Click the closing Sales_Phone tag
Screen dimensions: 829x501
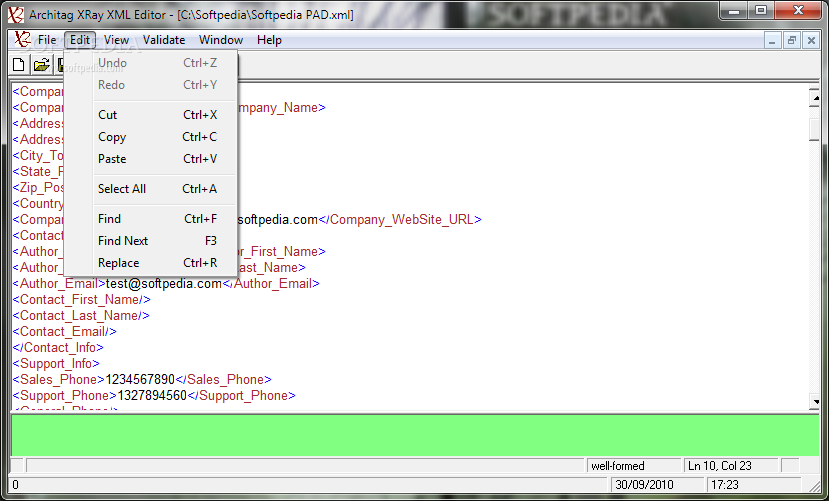tap(224, 379)
